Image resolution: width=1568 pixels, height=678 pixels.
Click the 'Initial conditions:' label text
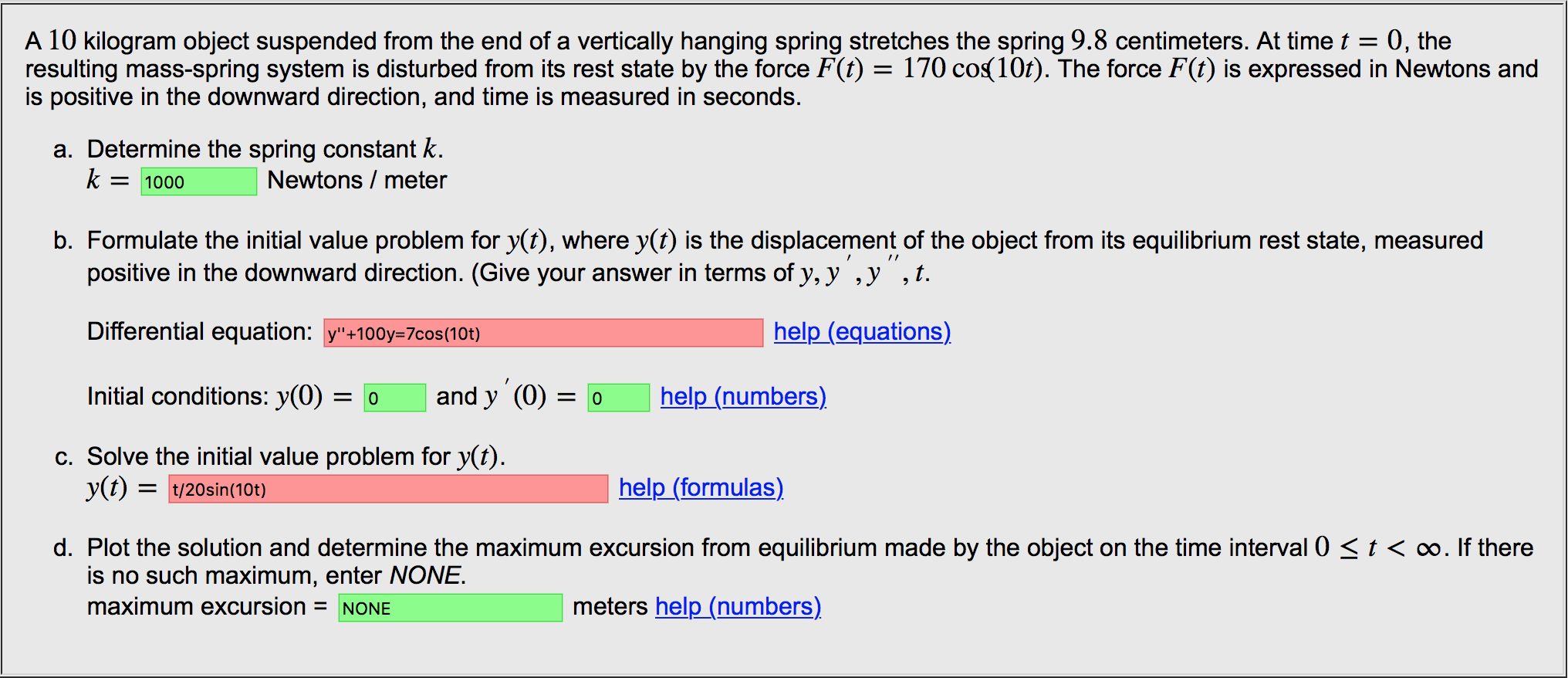(178, 396)
